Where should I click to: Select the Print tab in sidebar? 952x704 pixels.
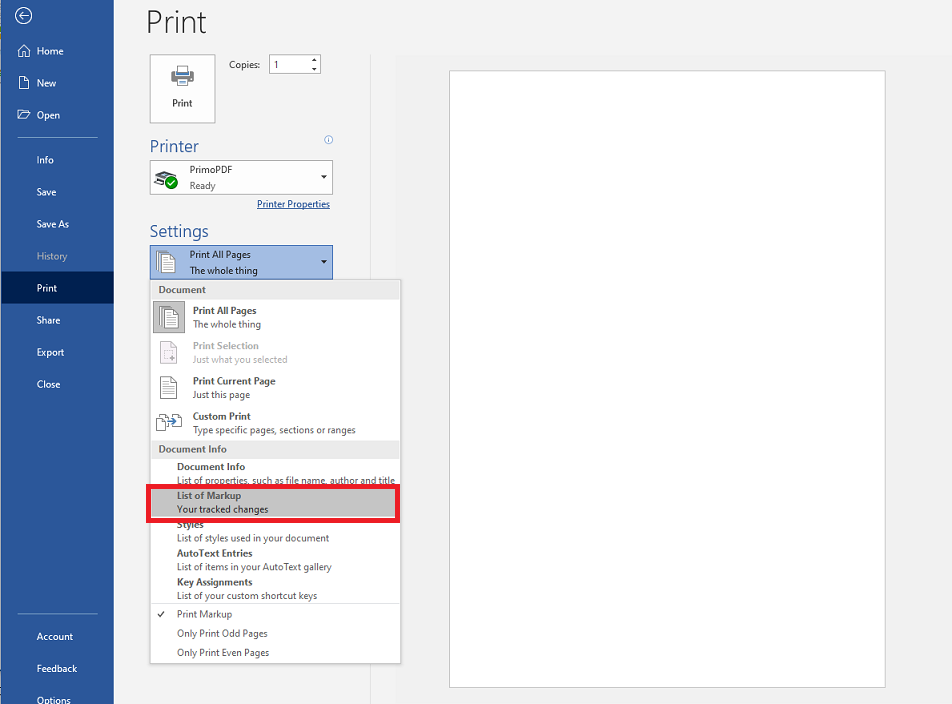click(x=57, y=288)
